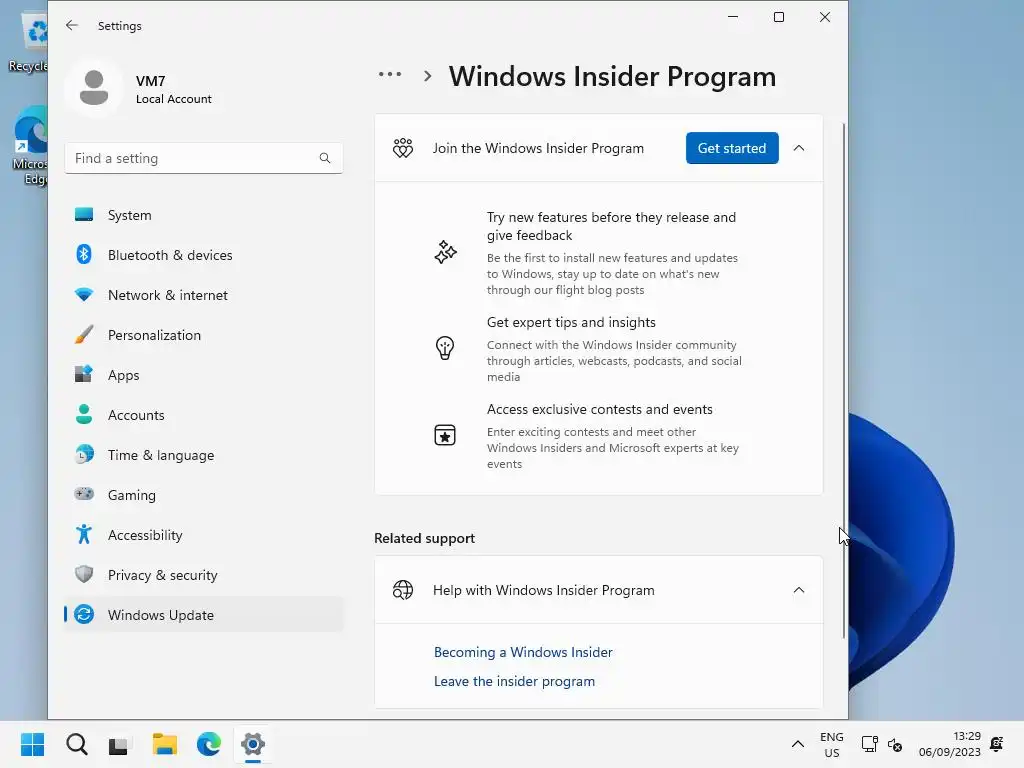Open the Windows Start menu
Viewport: 1024px width, 768px height.
(x=32, y=744)
